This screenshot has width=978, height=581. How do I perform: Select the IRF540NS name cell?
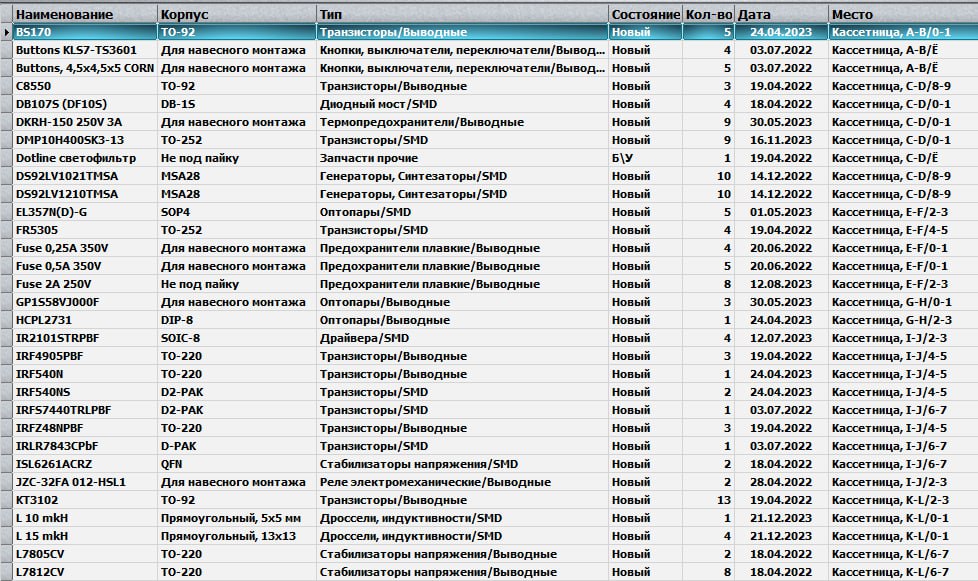click(85, 393)
